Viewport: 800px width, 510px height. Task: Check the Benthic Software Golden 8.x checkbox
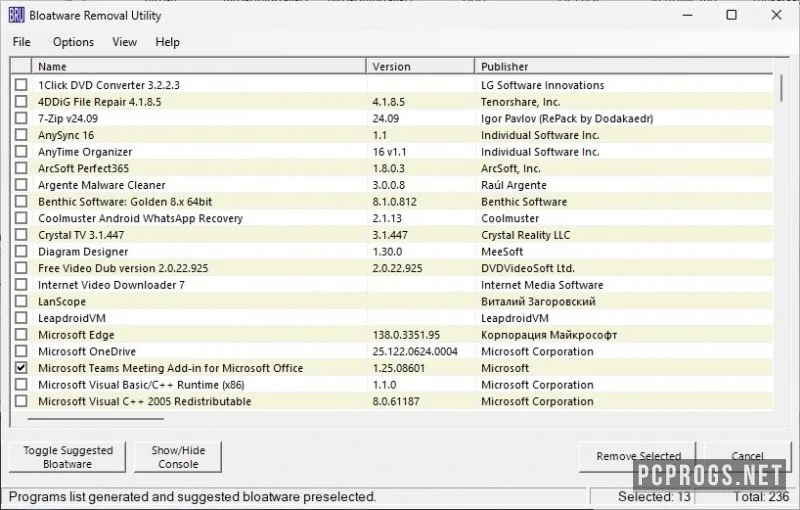[x=21, y=201]
